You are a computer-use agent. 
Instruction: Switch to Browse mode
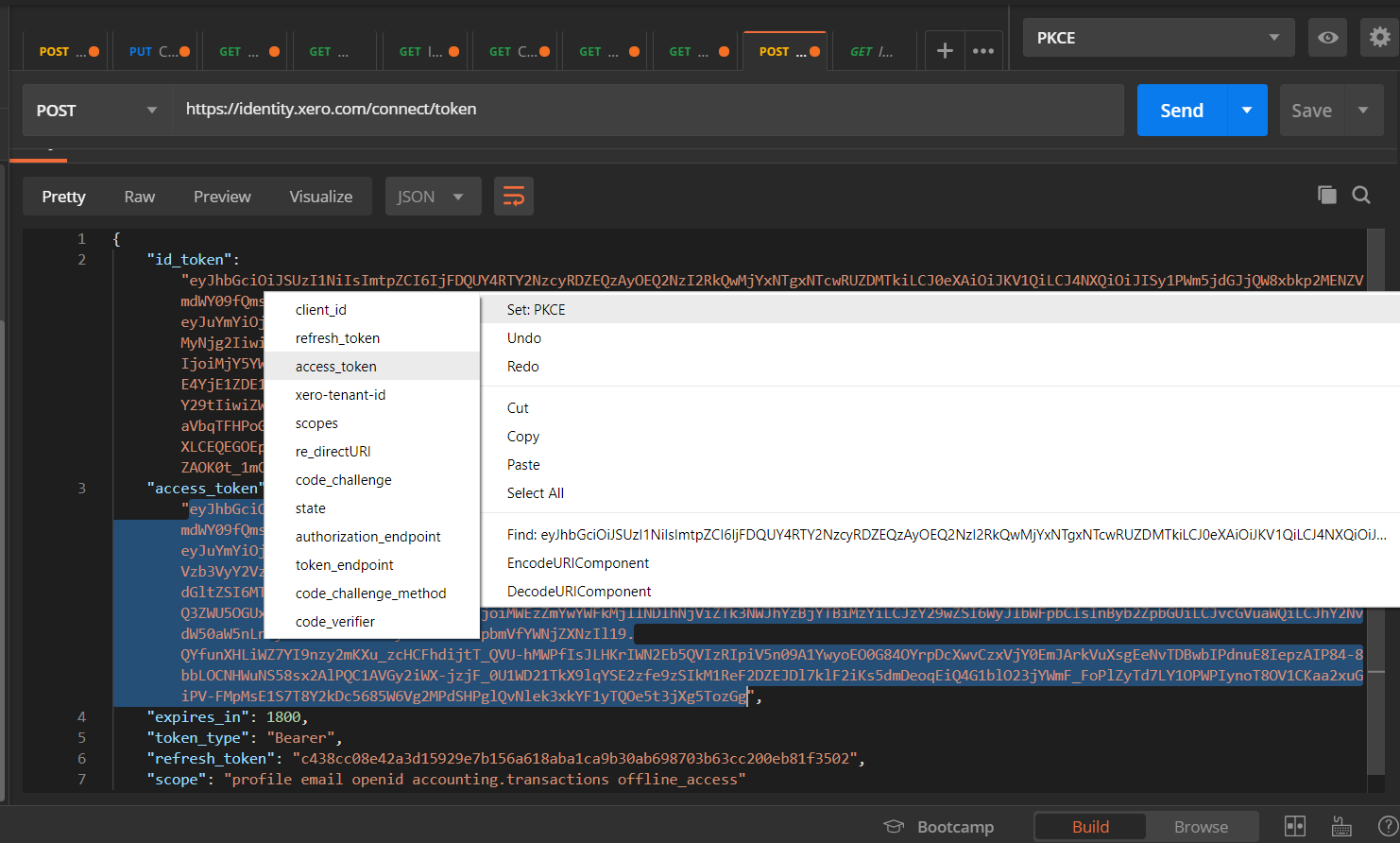[1201, 827]
